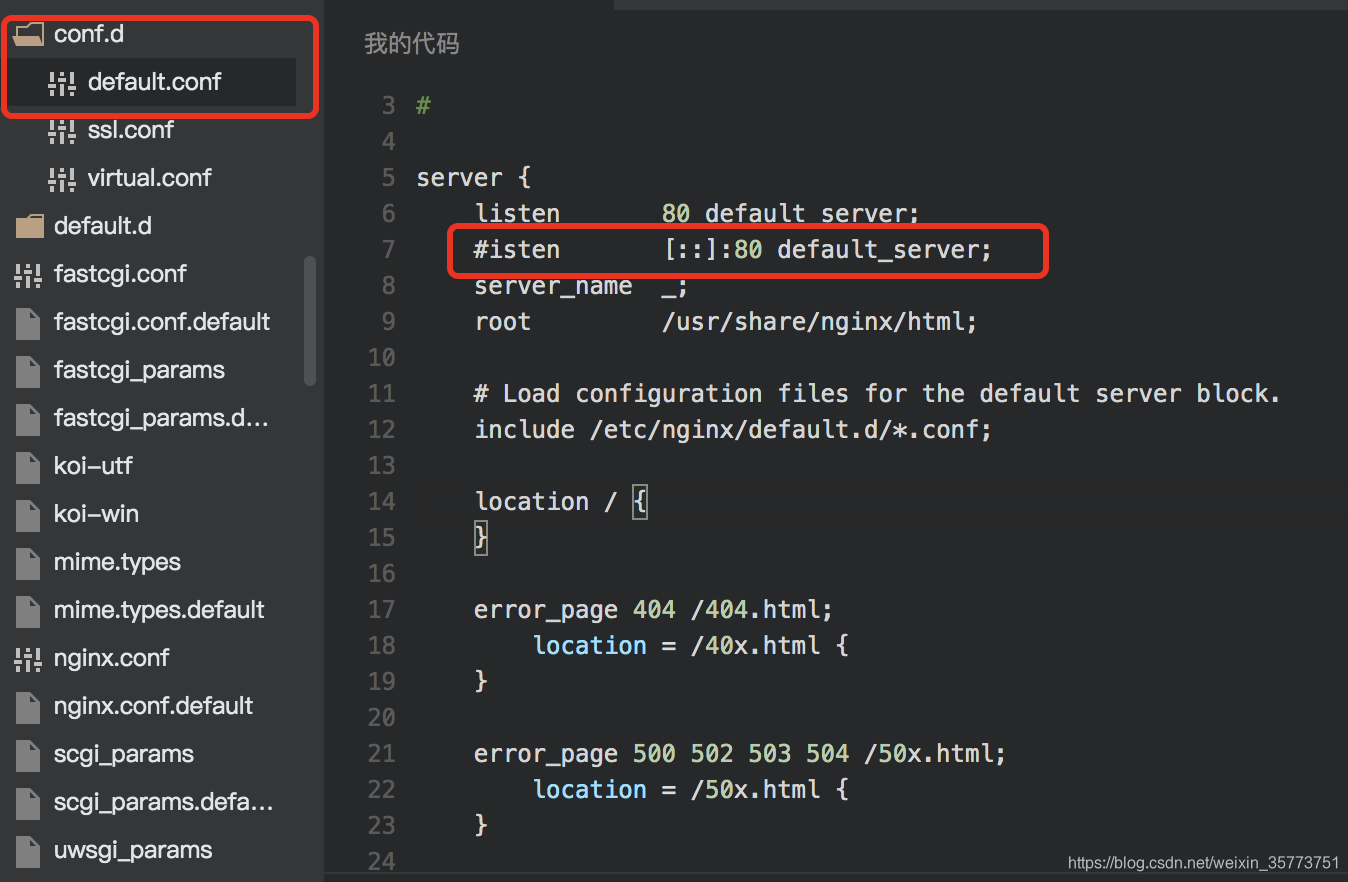Viewport: 1348px width, 882px height.
Task: Click the 'error_page 500 502 503 504' line
Action: (x=740, y=754)
